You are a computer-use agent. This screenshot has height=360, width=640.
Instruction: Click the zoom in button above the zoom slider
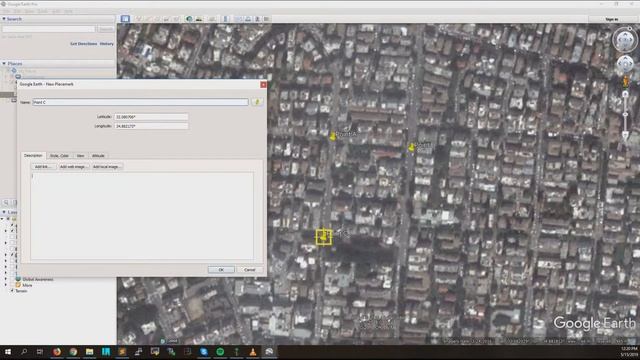[x=625, y=94]
